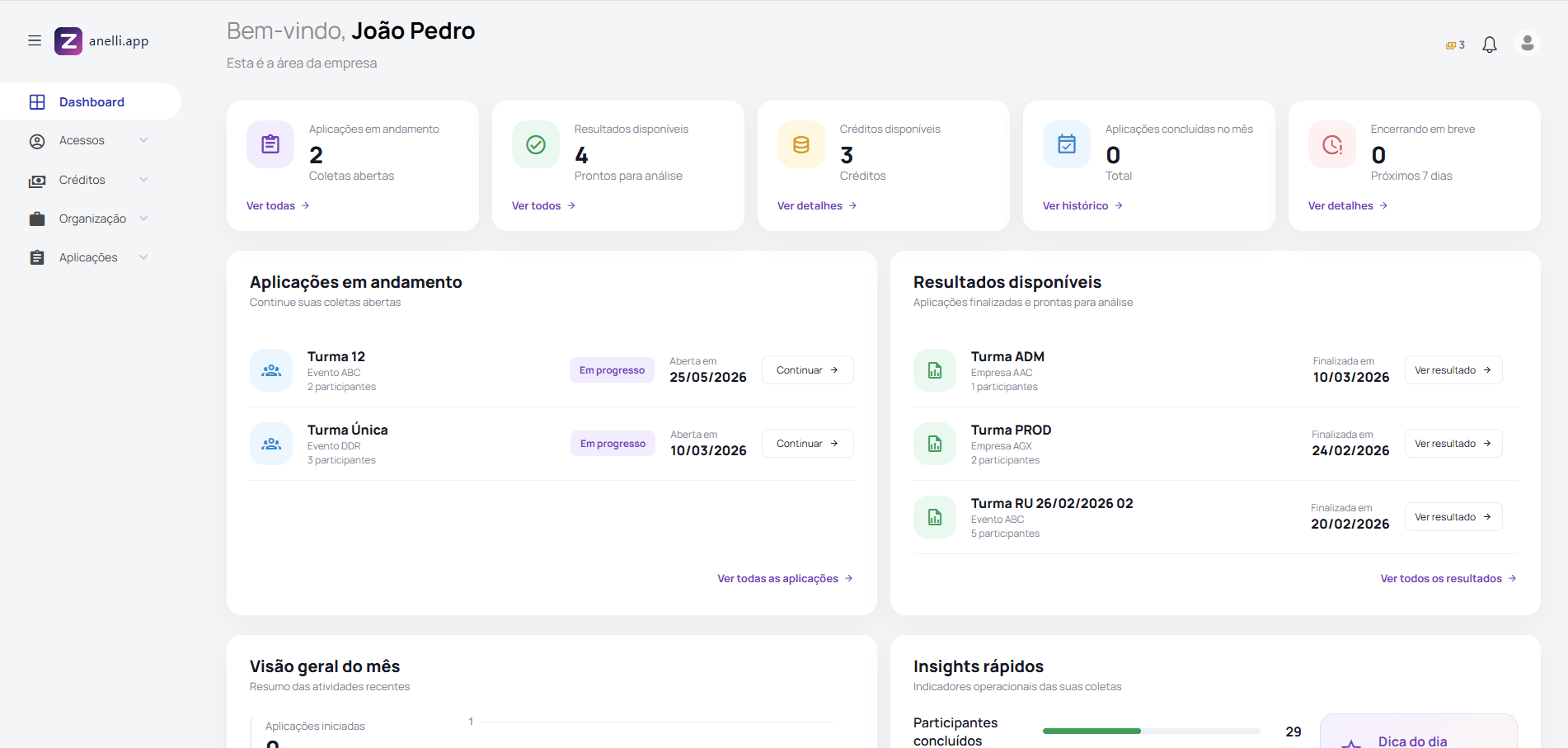The width and height of the screenshot is (1568, 748).
Task: Continue the Turma Única application
Action: pos(807,444)
